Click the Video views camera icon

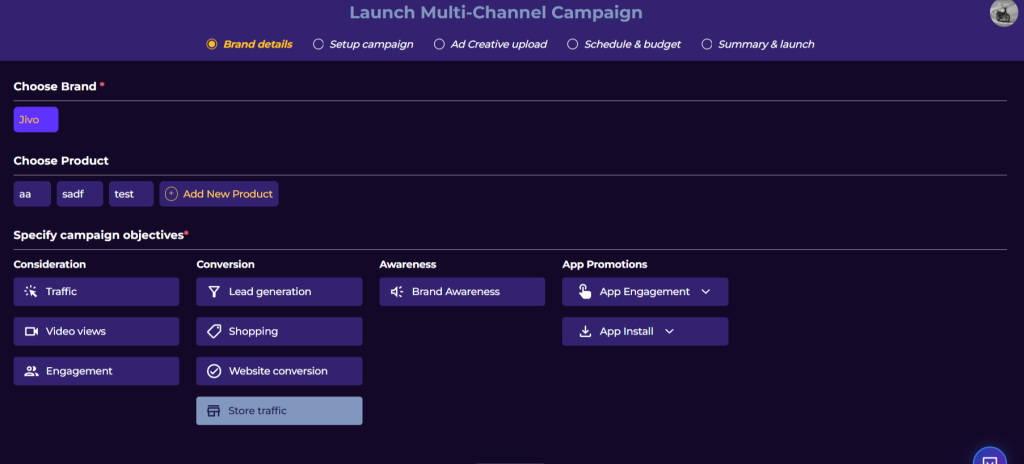(x=31, y=331)
